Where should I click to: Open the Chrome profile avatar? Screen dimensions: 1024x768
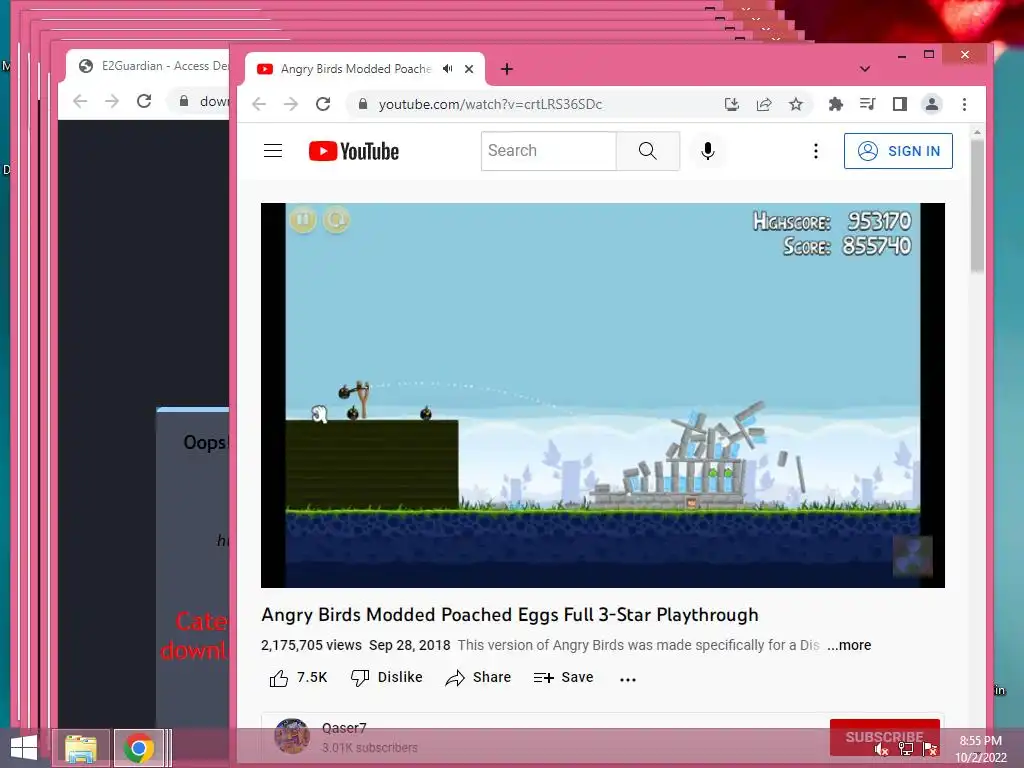(x=932, y=104)
